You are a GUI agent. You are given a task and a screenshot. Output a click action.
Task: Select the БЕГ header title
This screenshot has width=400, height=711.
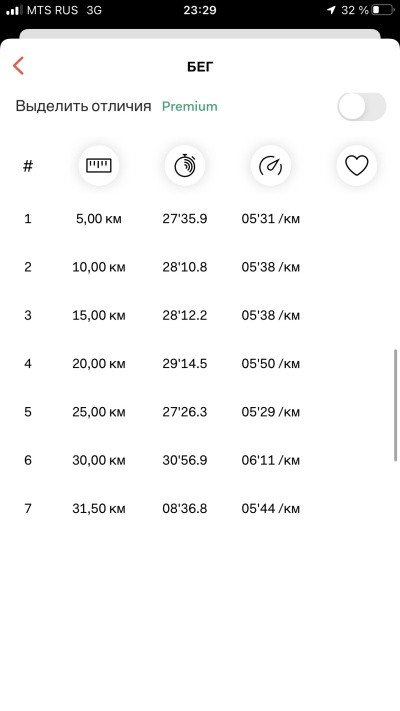click(x=200, y=67)
